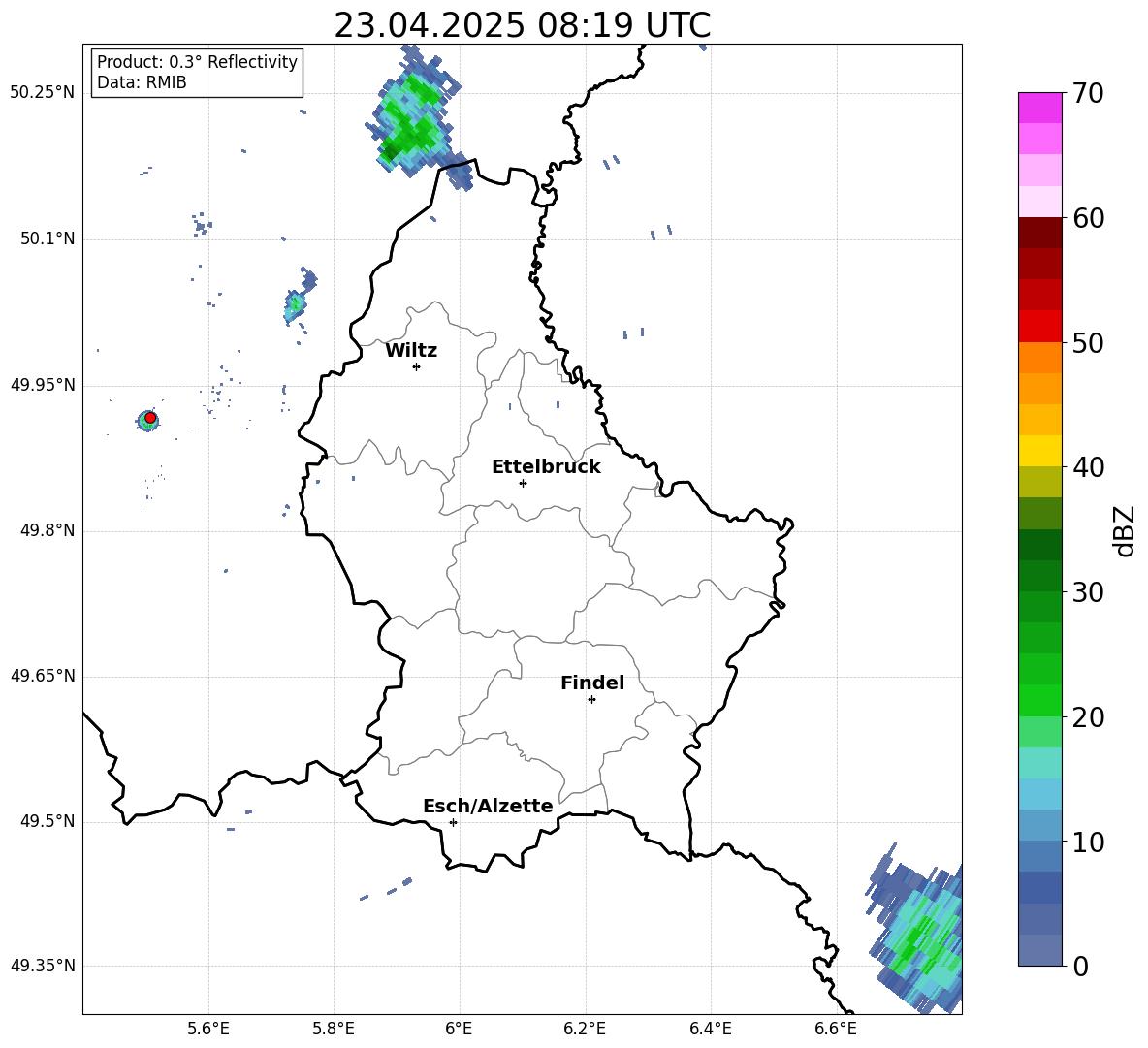
Task: Click the colorbar tick value 0
Action: (x=1080, y=967)
